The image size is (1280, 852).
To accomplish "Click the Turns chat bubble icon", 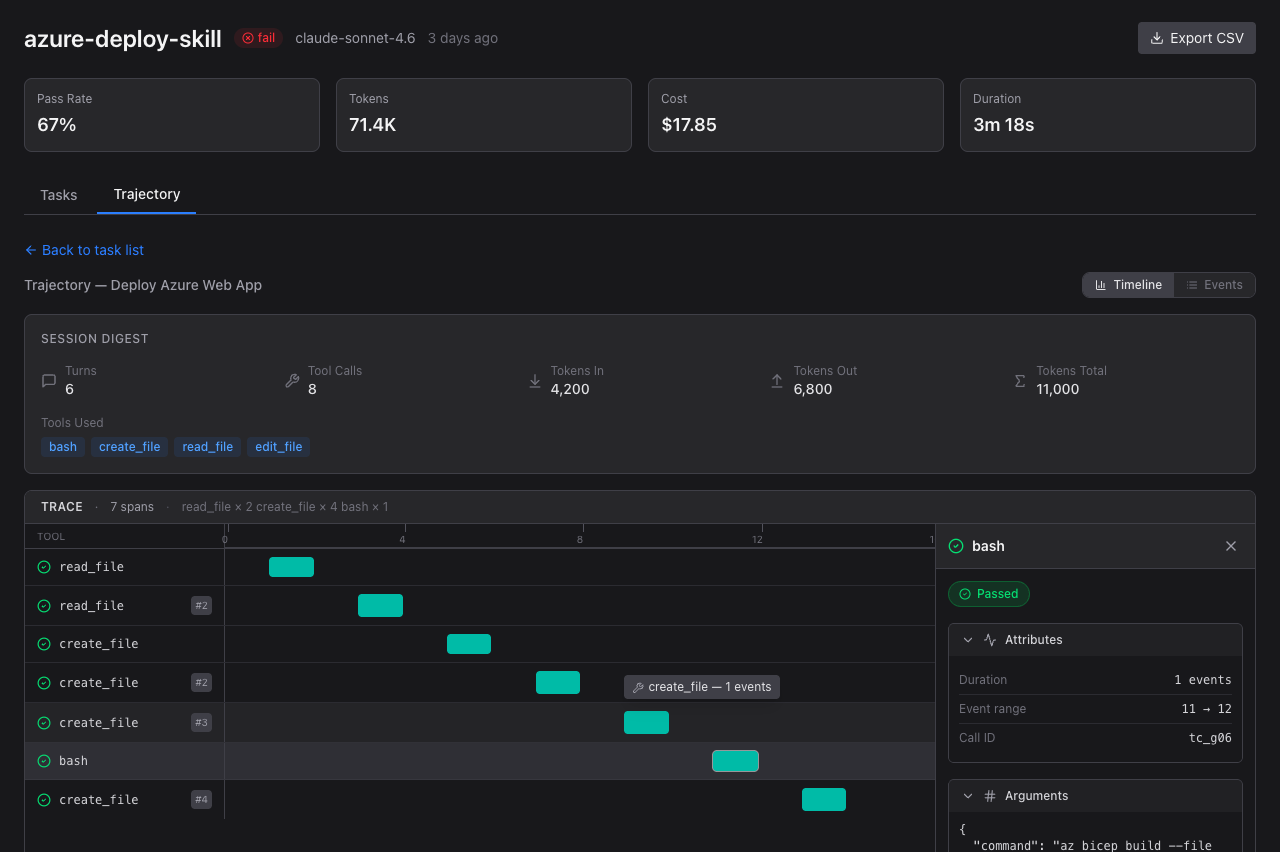I will point(49,380).
